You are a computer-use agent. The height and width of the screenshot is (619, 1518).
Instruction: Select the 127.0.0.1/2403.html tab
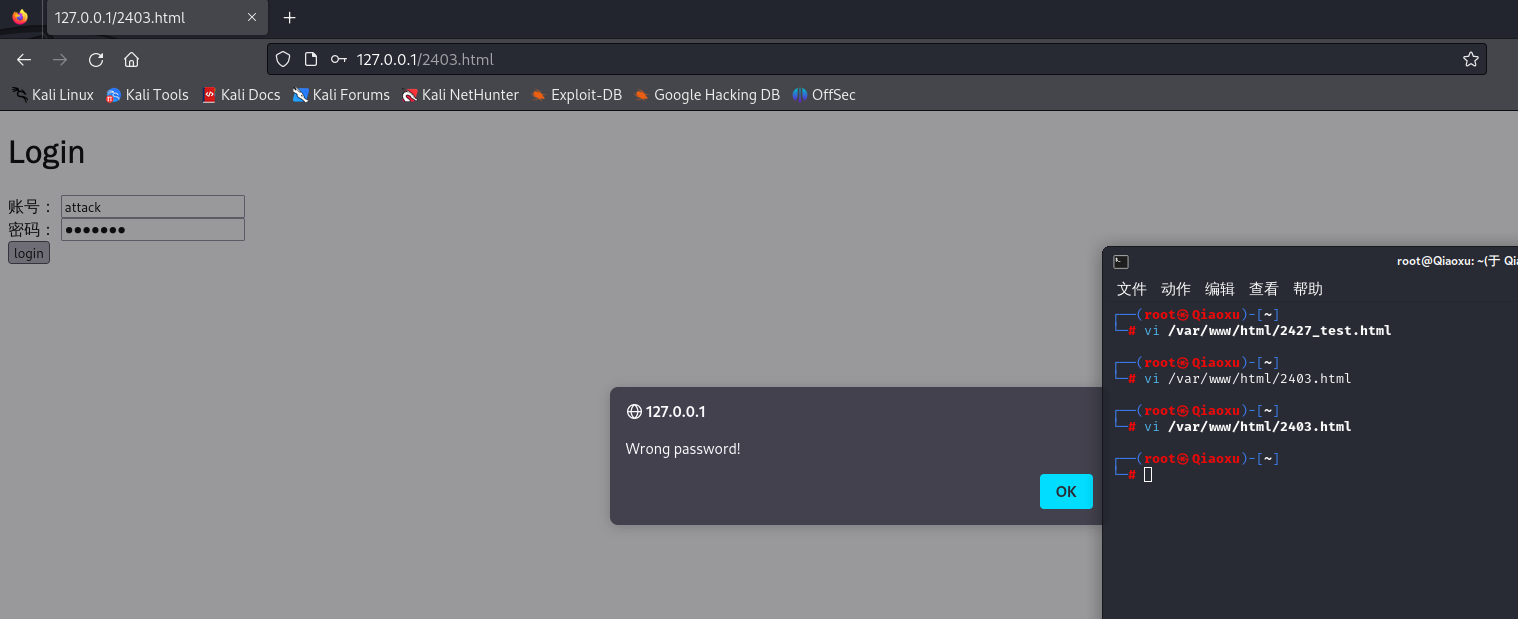click(x=157, y=18)
